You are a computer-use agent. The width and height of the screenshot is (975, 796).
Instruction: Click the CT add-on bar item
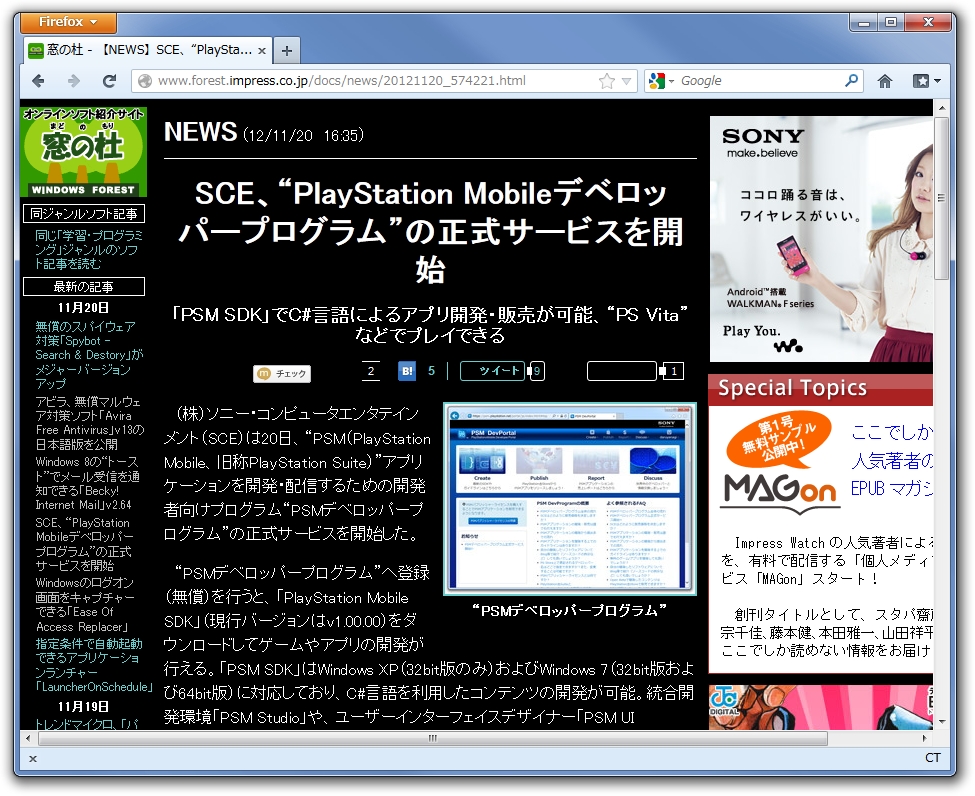pyautogui.click(x=933, y=757)
